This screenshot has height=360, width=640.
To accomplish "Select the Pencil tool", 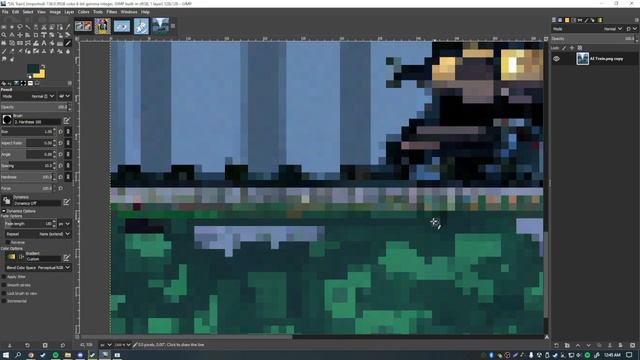I will pos(68,43).
